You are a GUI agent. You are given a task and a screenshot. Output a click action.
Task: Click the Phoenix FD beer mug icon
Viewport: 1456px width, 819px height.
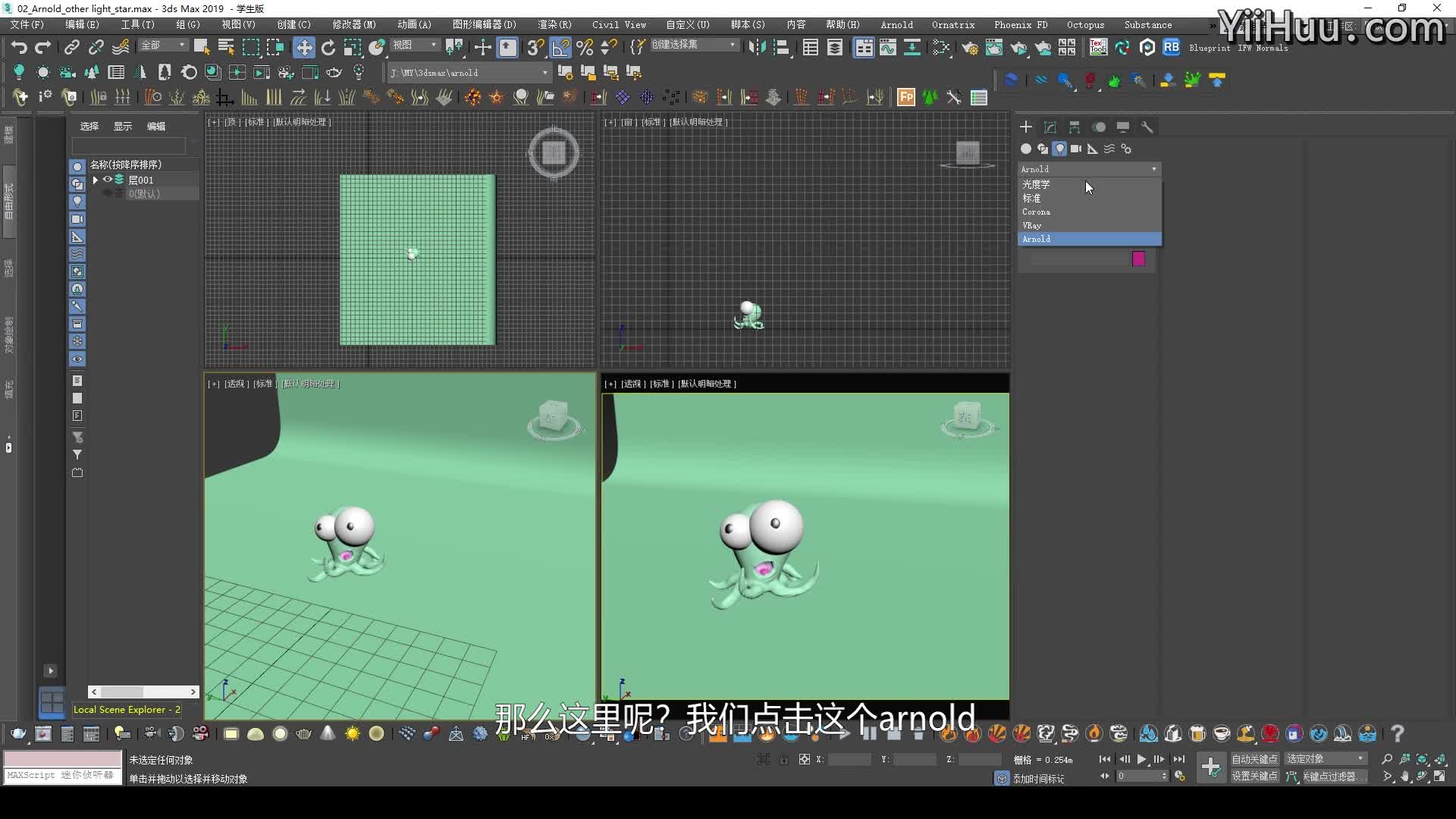1197,733
